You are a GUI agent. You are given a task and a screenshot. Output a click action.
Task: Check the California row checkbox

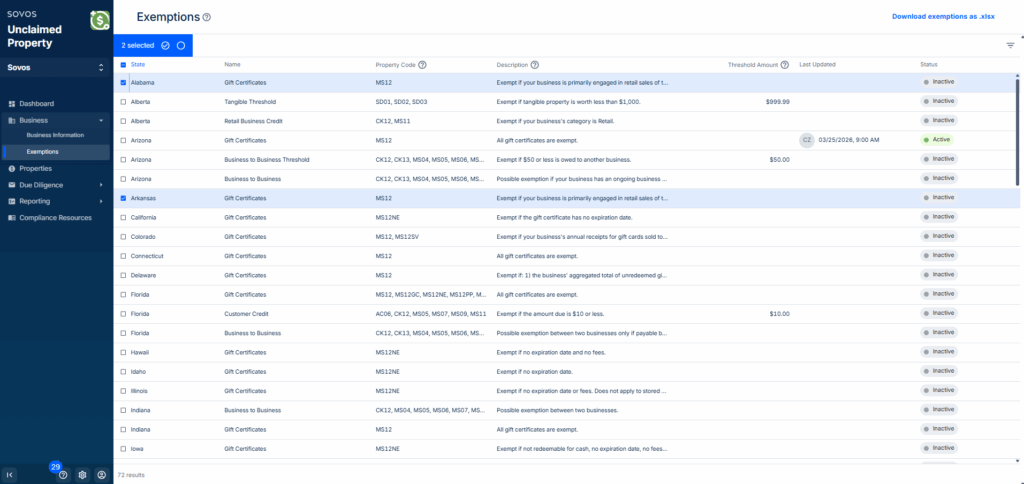tap(123, 217)
